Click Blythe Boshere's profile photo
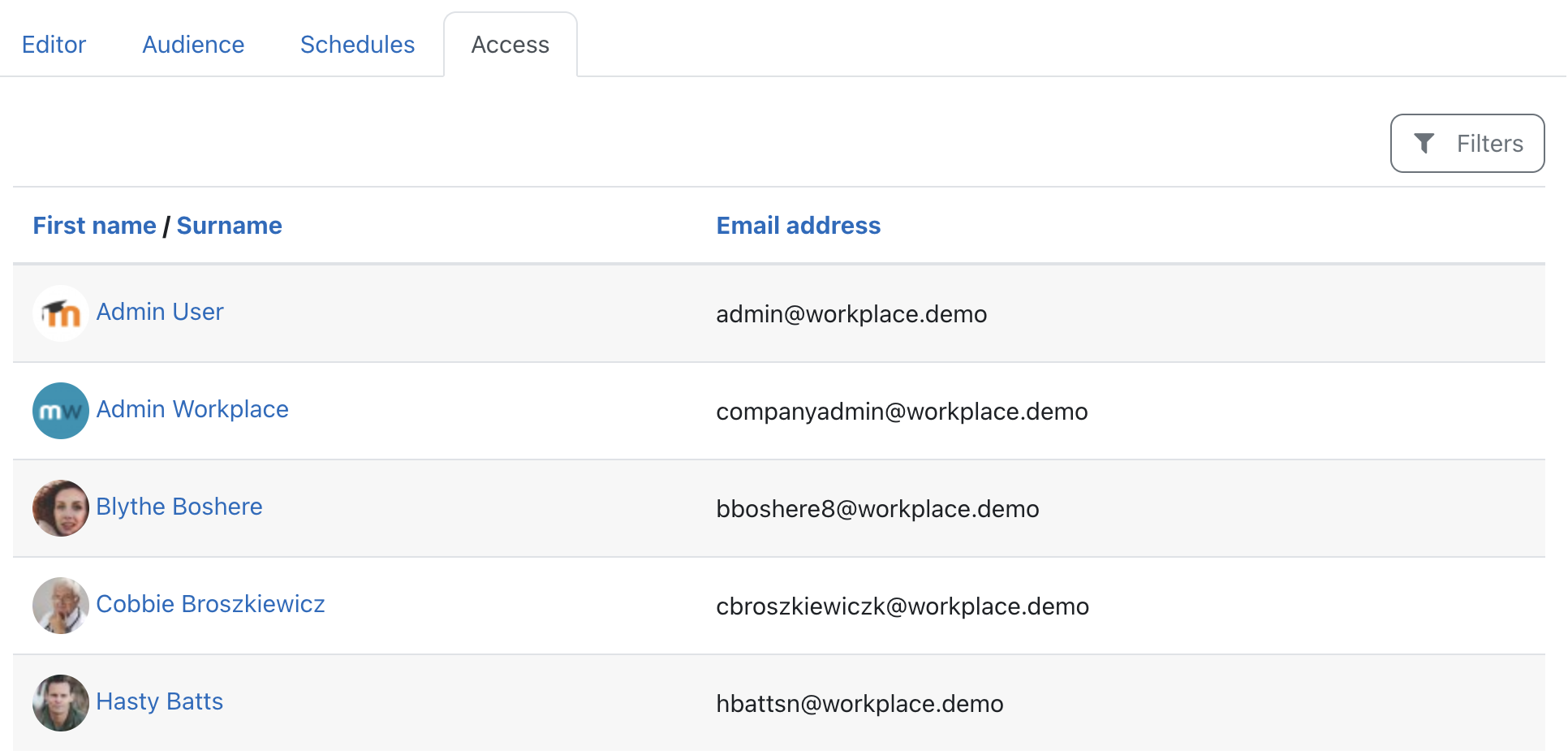1568x755 pixels. [60, 508]
